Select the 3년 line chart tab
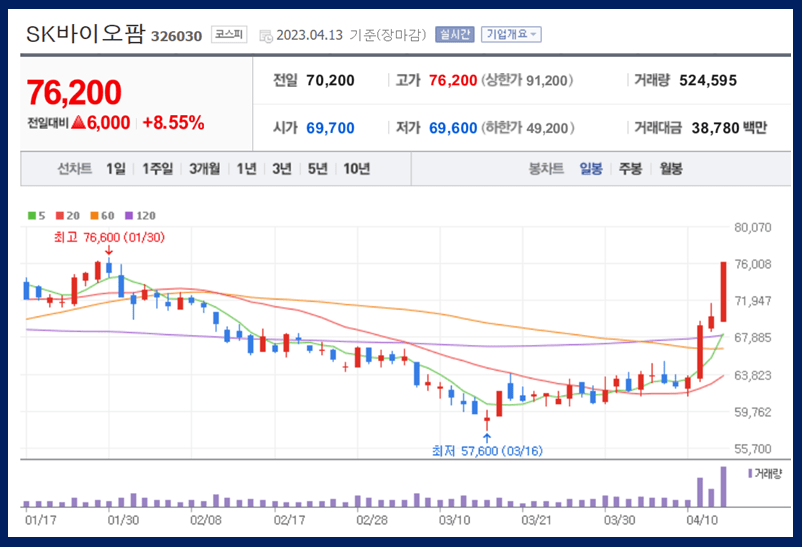Screen dimensions: 802x547 tap(282, 168)
